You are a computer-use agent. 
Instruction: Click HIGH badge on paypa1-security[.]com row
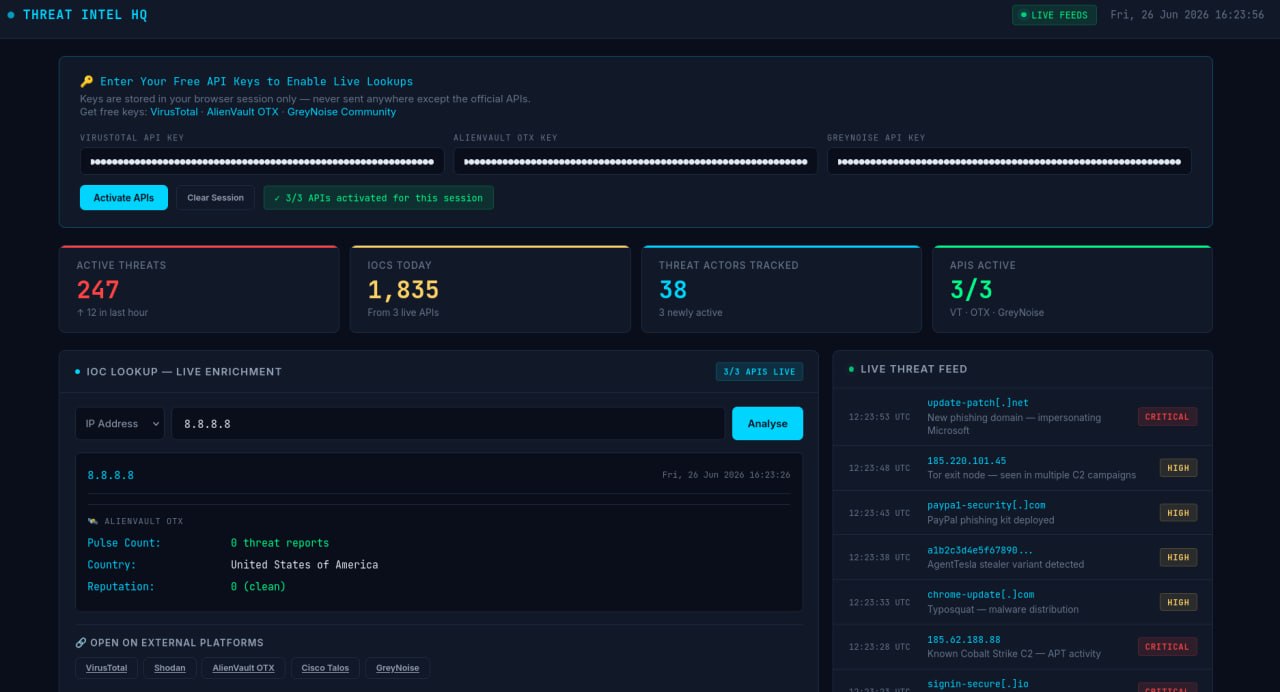[x=1178, y=513]
